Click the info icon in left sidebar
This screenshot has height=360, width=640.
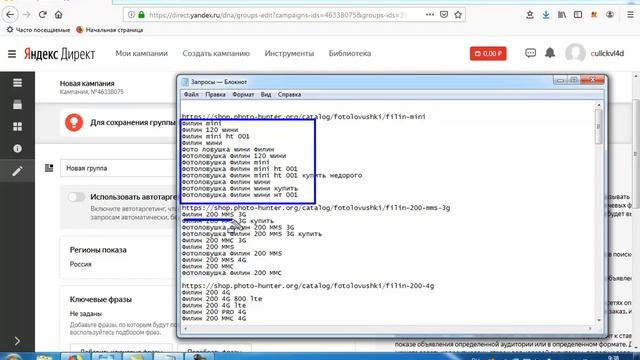[17, 149]
